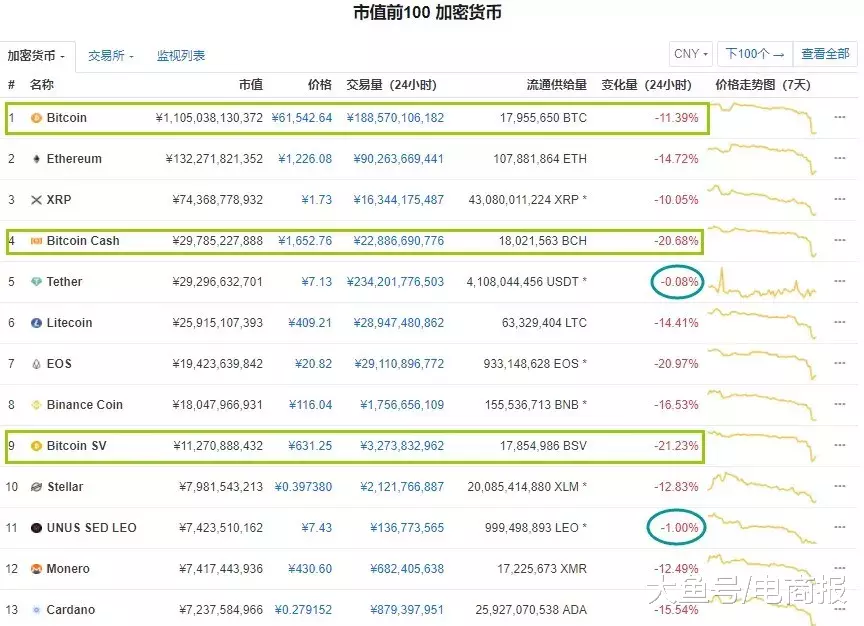Click Ethereum price ¥1,226.08

305,159
